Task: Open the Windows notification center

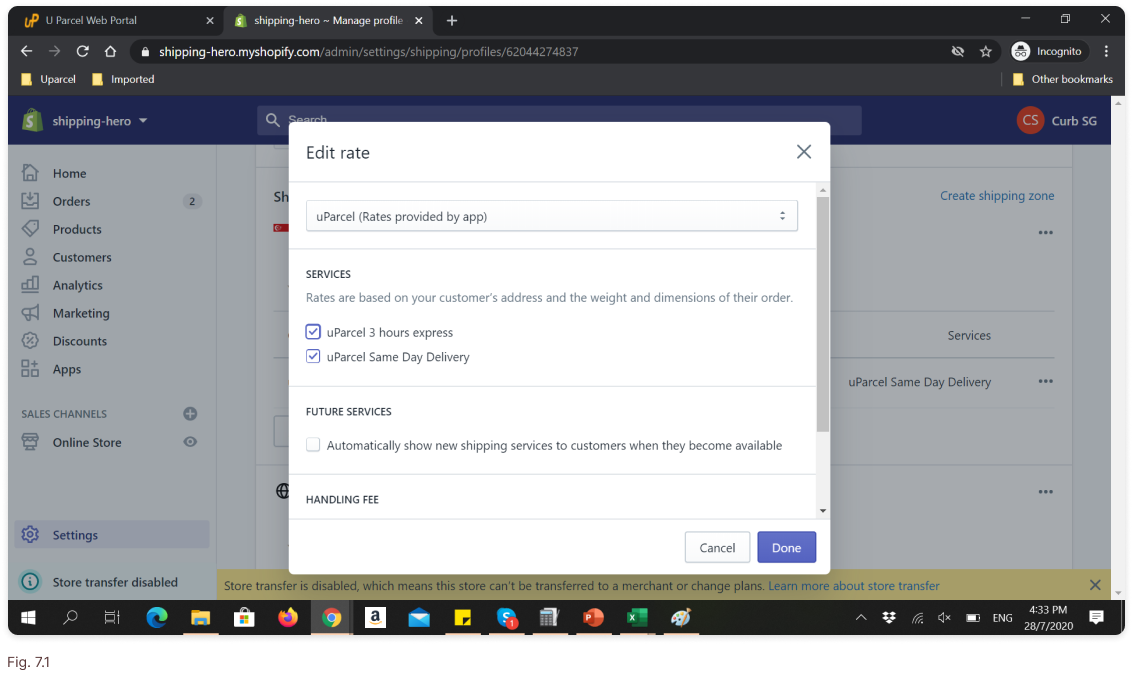Action: (x=1096, y=617)
